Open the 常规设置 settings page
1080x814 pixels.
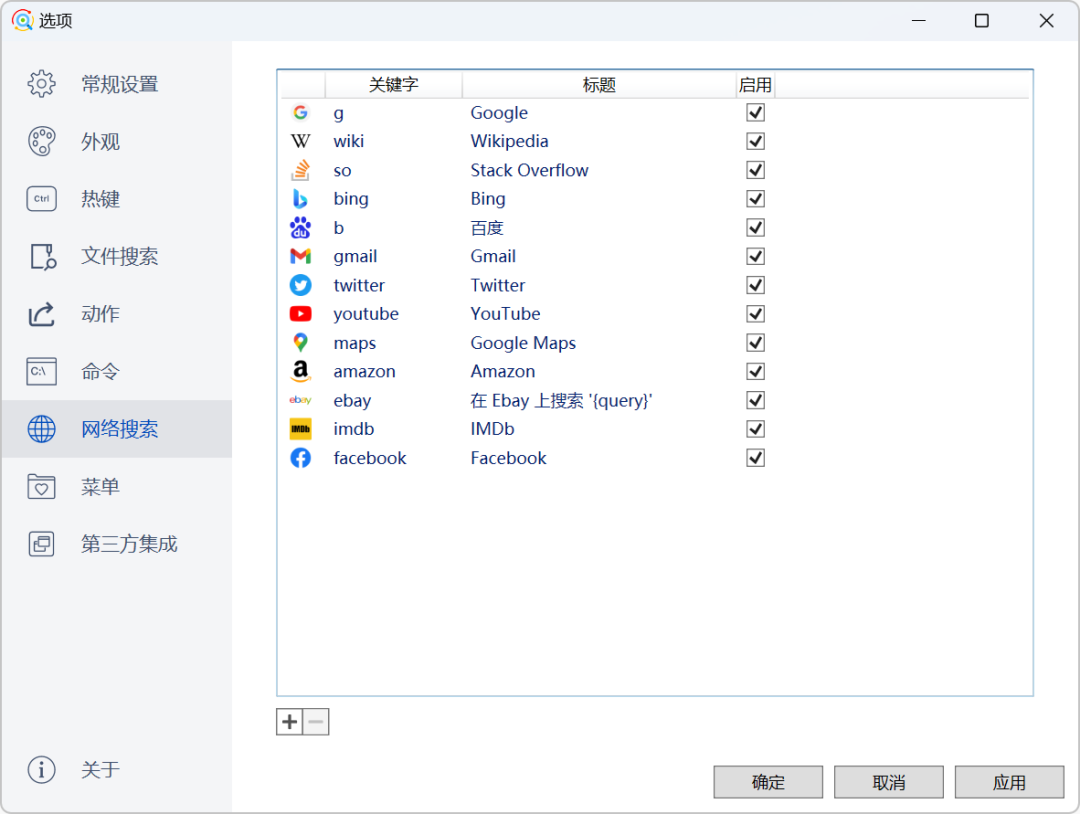(117, 84)
